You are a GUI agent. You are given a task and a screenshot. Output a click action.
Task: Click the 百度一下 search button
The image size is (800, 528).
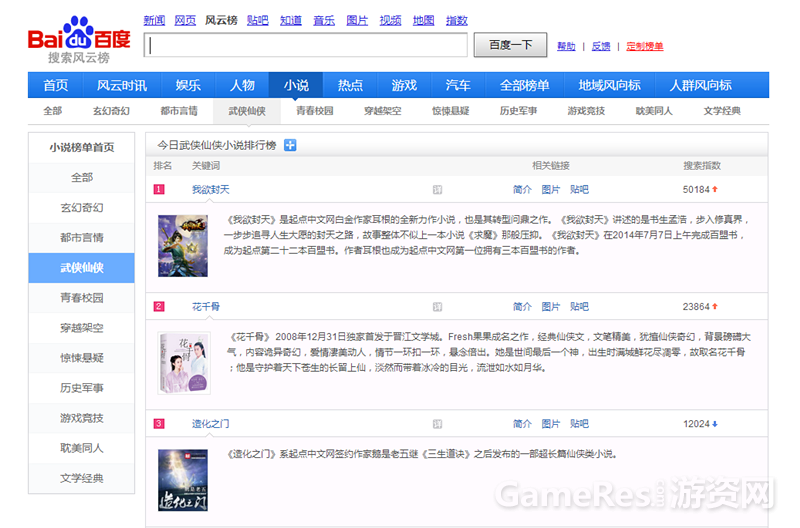(510, 45)
